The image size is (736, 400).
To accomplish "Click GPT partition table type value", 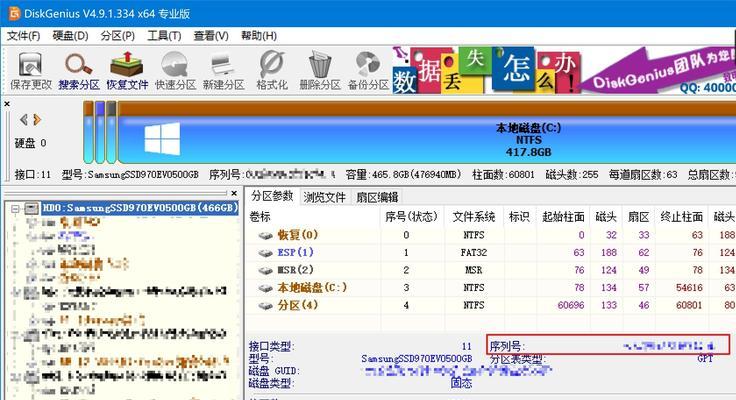I will (x=705, y=359).
